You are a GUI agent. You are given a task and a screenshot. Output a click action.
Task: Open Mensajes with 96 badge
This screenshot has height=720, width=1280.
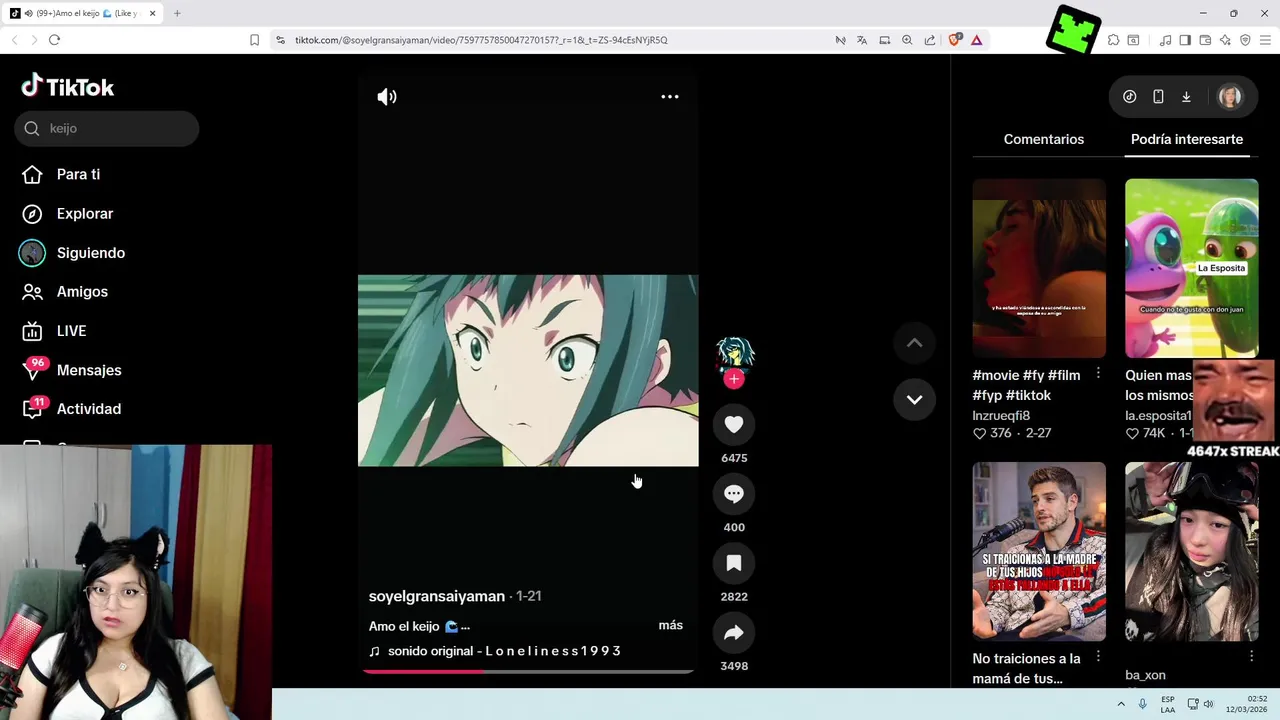click(x=89, y=370)
